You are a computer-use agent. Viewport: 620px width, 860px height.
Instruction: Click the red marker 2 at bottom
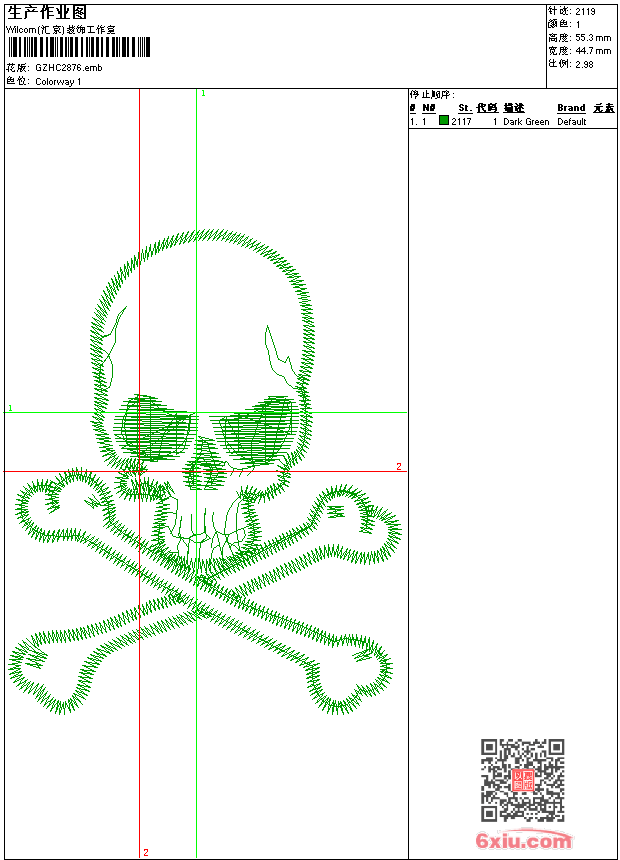coord(146,852)
